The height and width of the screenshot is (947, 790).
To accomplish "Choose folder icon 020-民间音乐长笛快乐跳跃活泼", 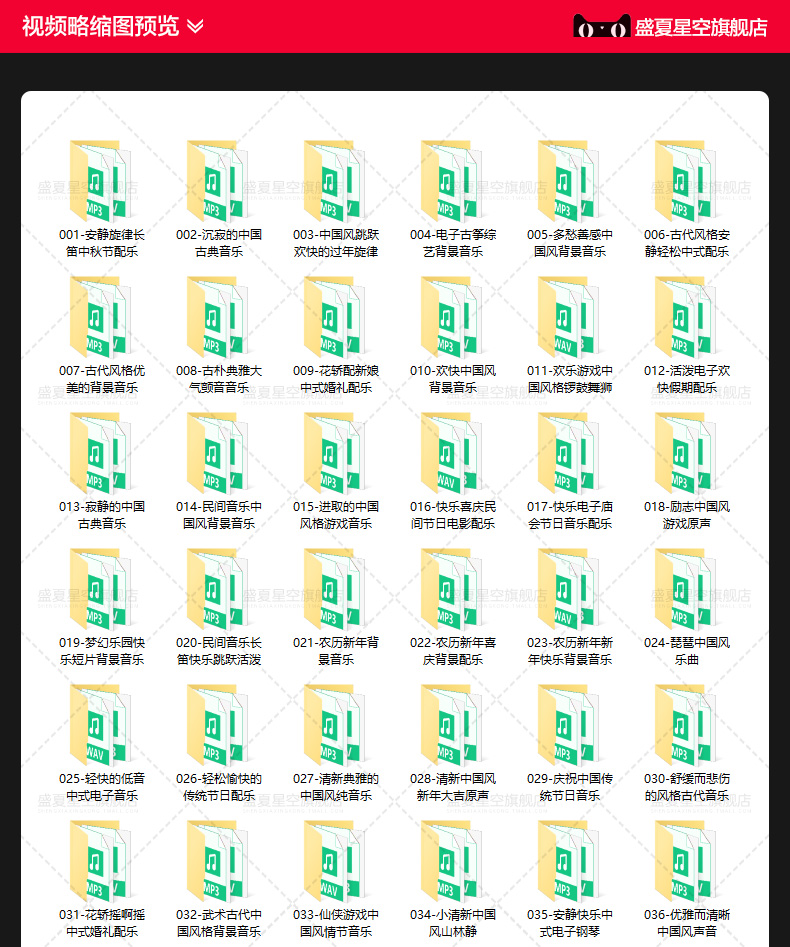I will click(x=218, y=589).
